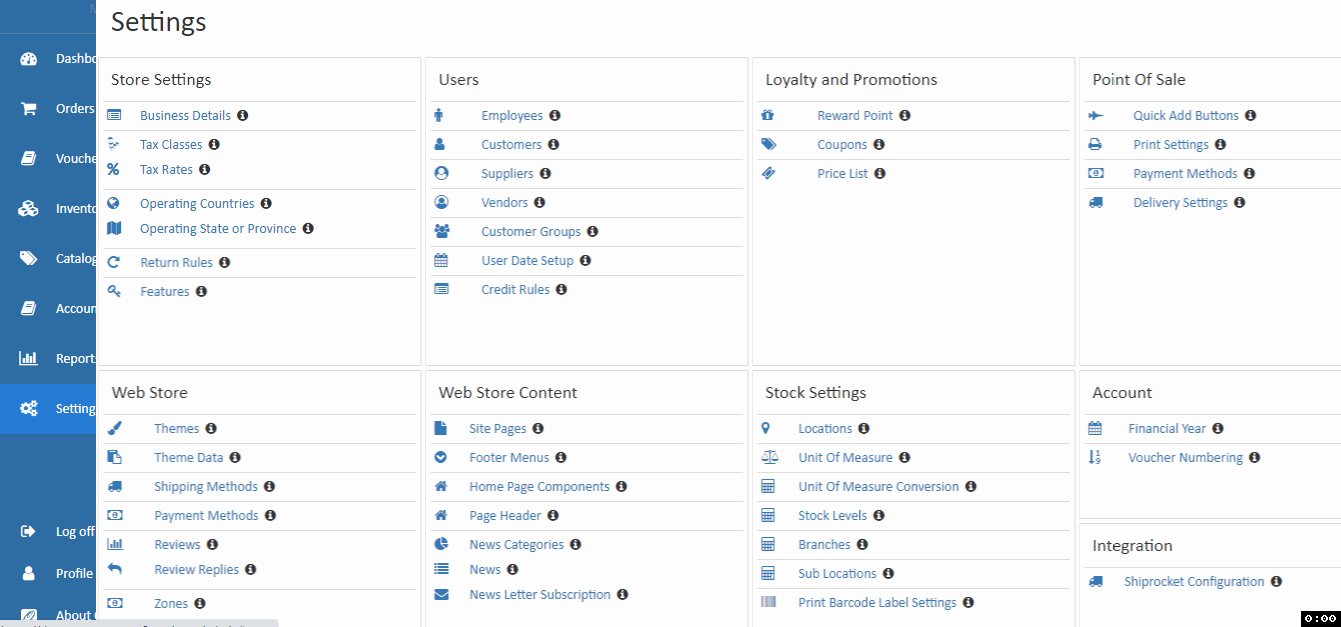Open Home Page Components link
Image resolution: width=1341 pixels, height=627 pixels.
click(539, 487)
